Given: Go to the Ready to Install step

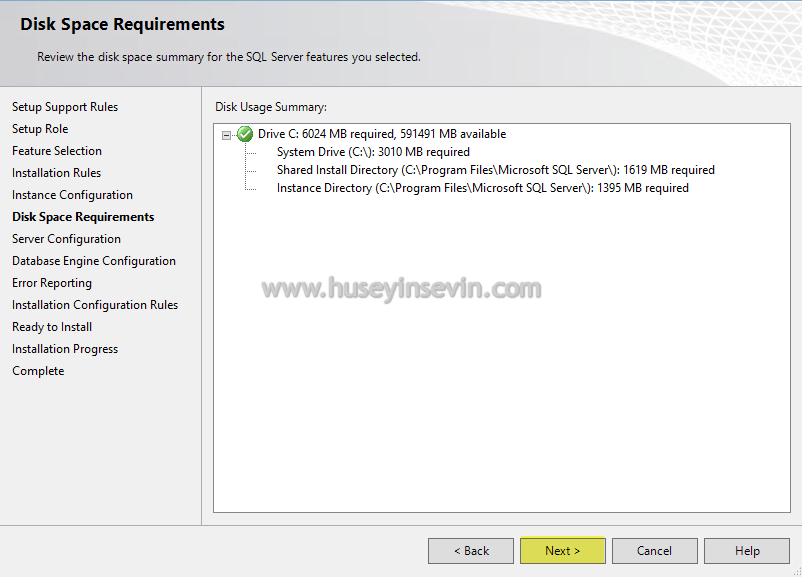Looking at the screenshot, I should tap(52, 327).
